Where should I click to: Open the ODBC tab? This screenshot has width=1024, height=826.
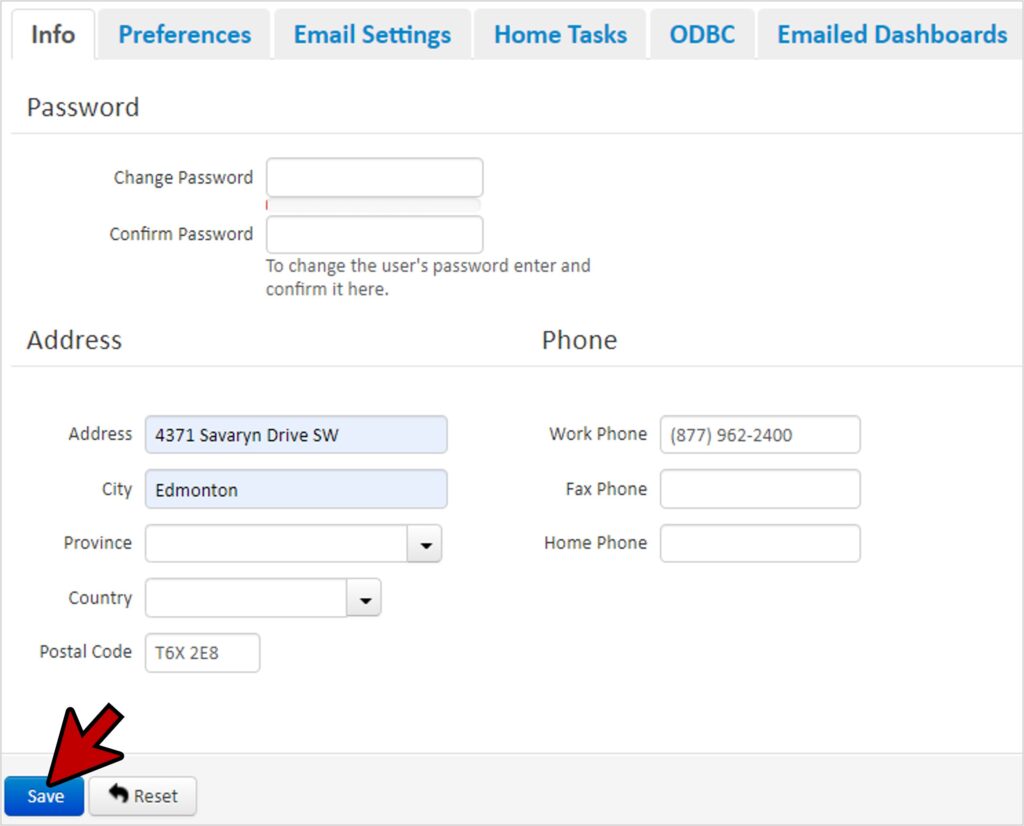click(701, 35)
